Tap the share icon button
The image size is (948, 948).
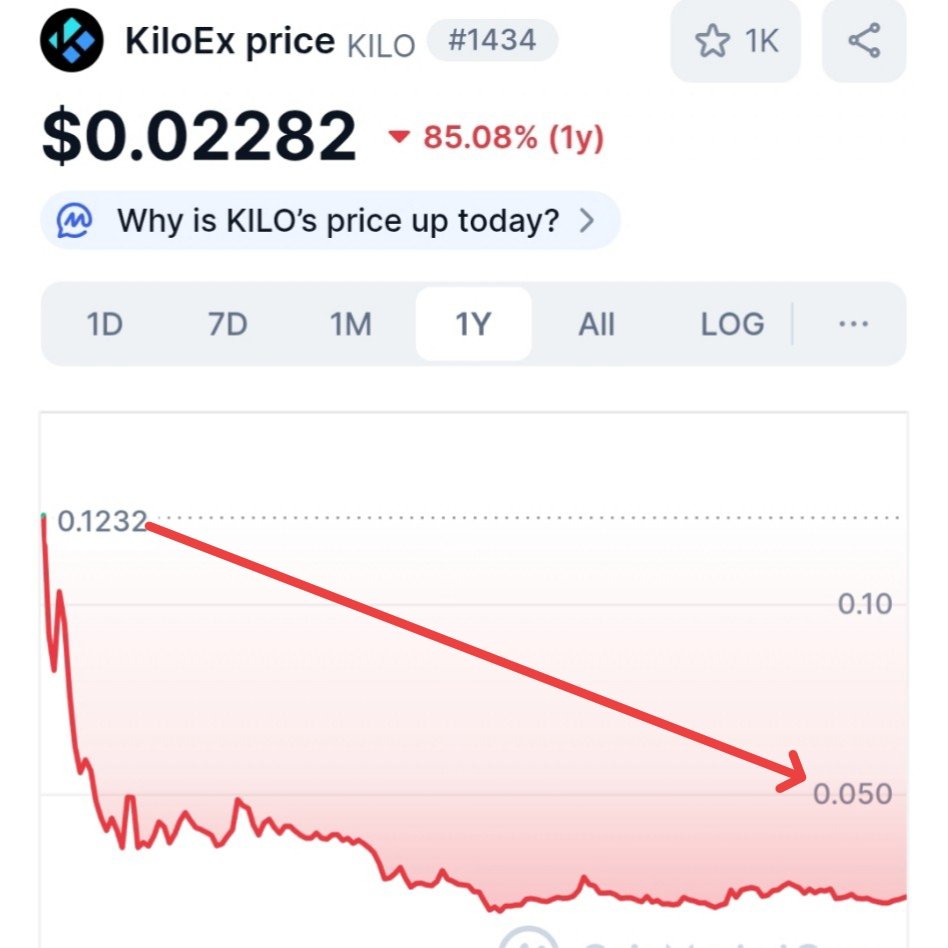(863, 41)
